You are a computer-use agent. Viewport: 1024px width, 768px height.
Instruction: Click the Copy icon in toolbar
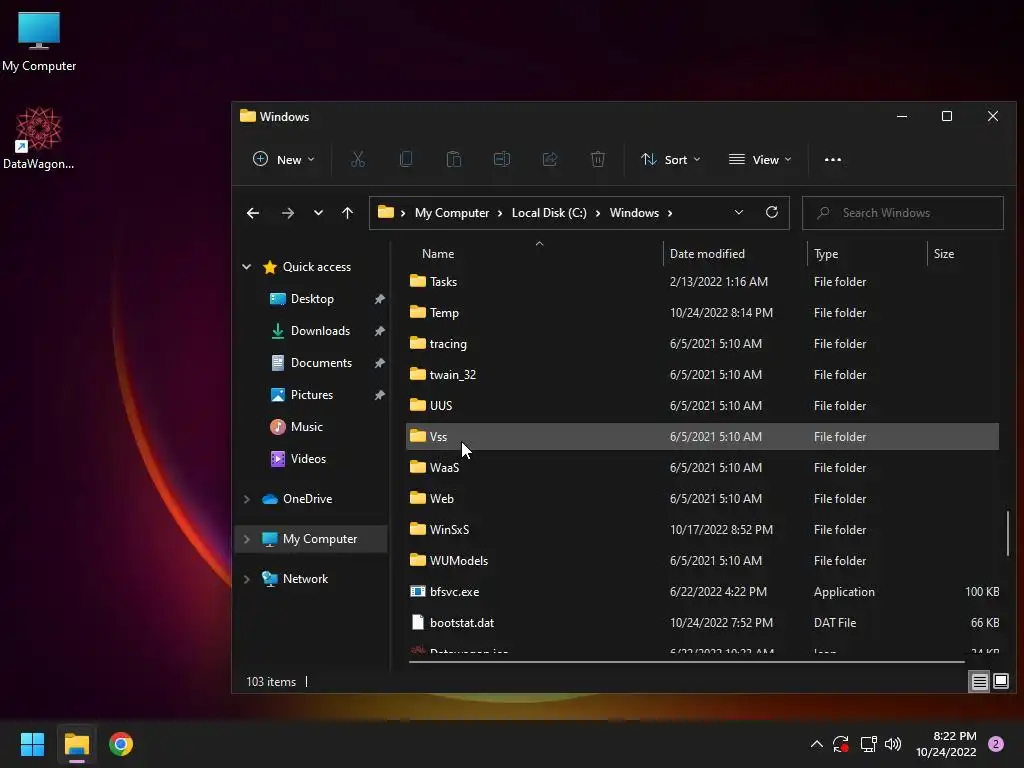click(x=406, y=159)
